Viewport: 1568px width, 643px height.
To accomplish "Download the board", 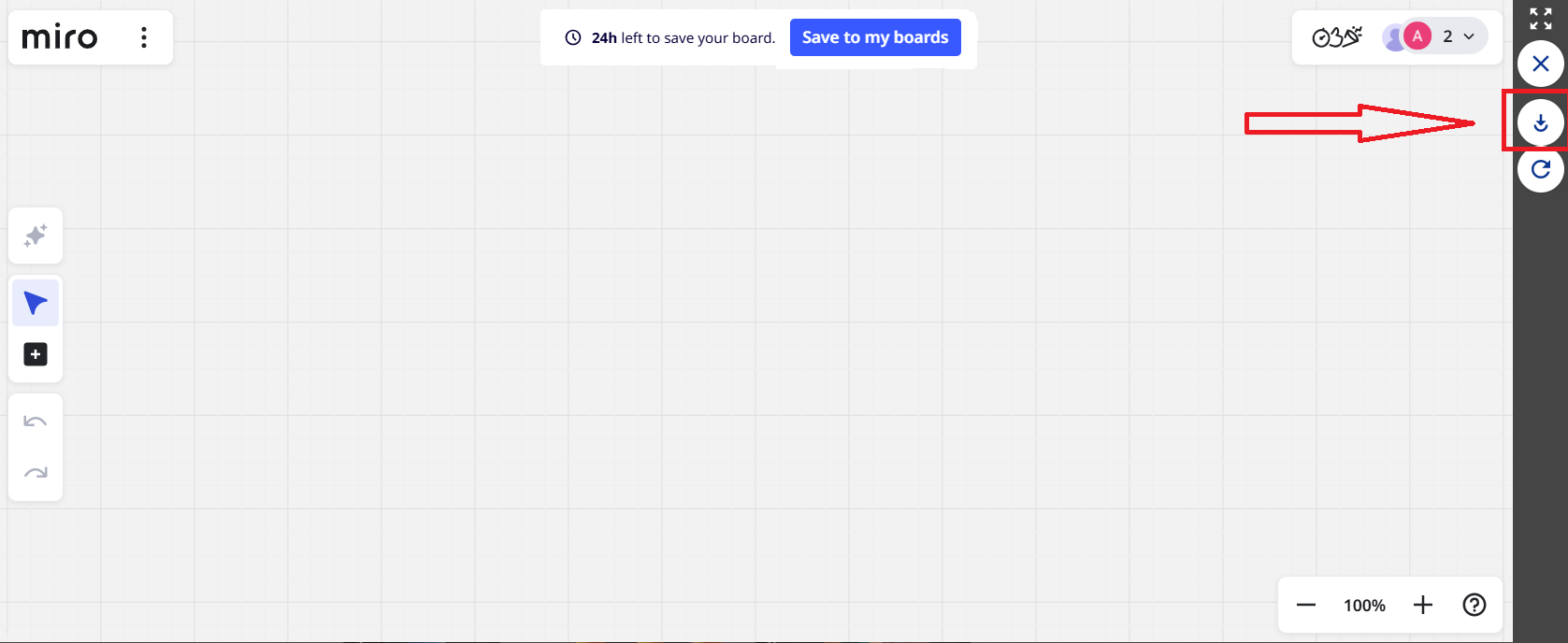I will [x=1540, y=121].
